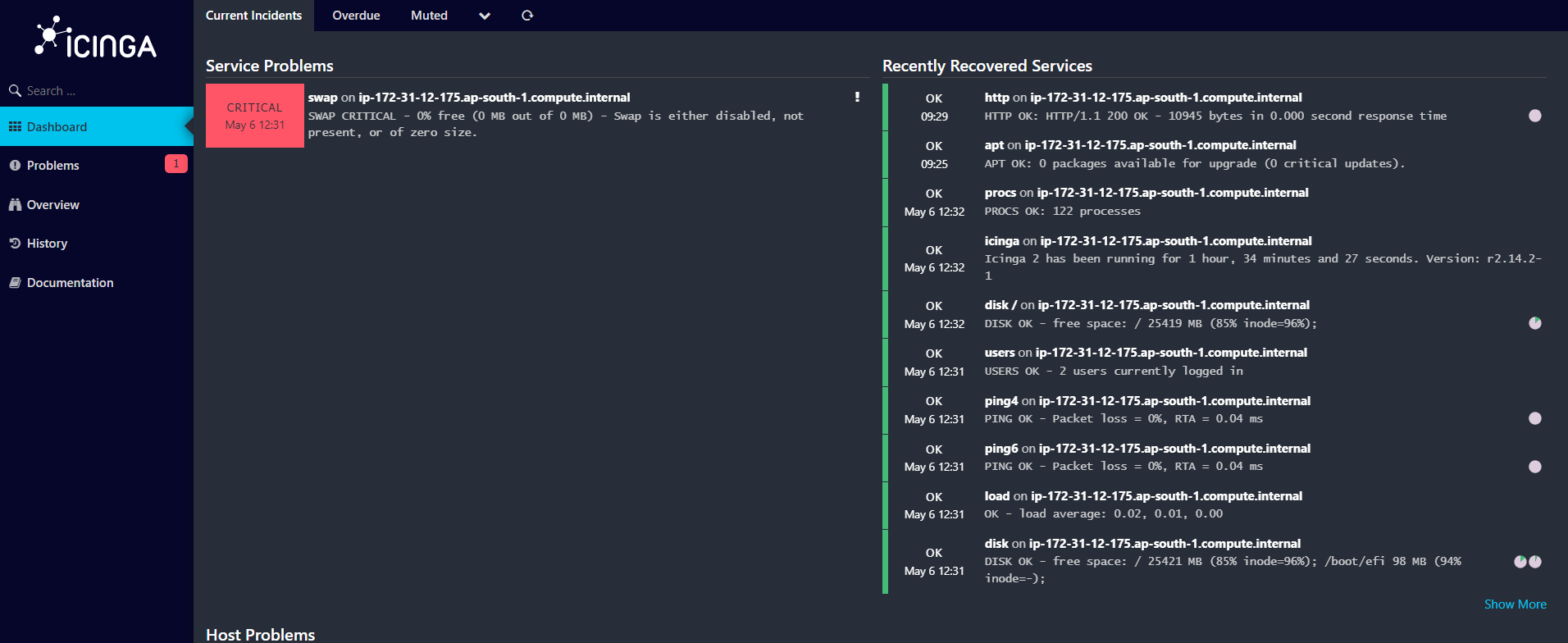Viewport: 1568px width, 643px height.
Task: Click the ping6 perfdata pie icon
Action: click(x=1534, y=467)
